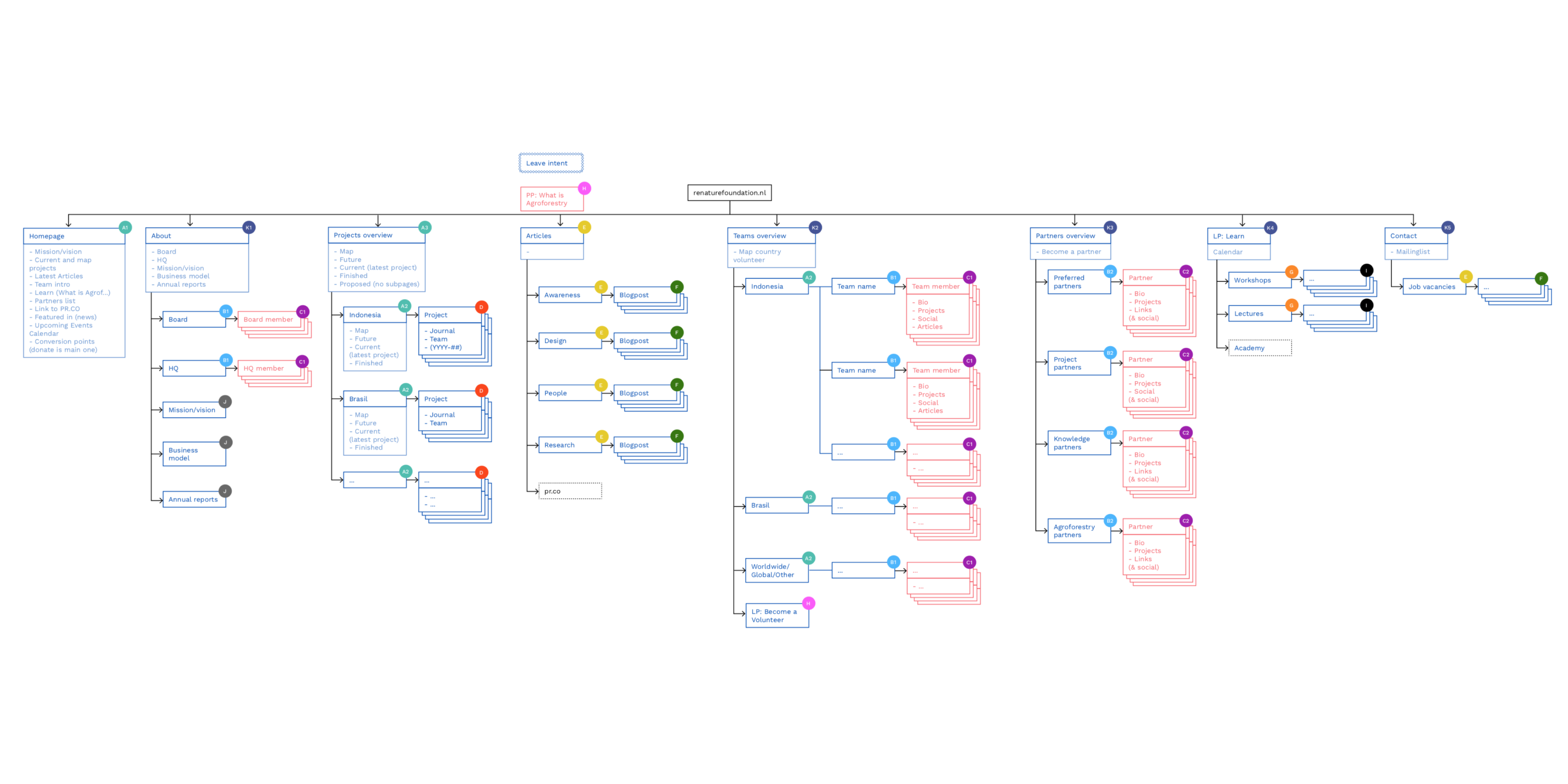Select the Research category box
The width and height of the screenshot is (1568, 784).
coord(570,445)
